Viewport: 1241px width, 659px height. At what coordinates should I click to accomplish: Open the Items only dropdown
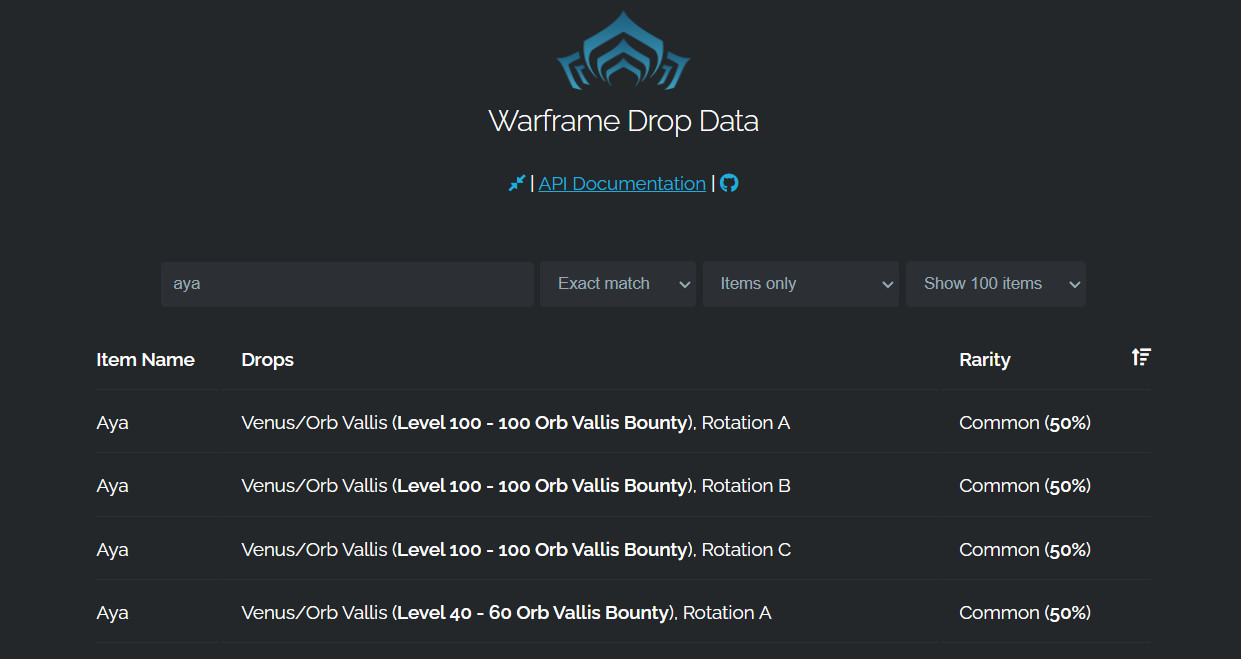801,284
